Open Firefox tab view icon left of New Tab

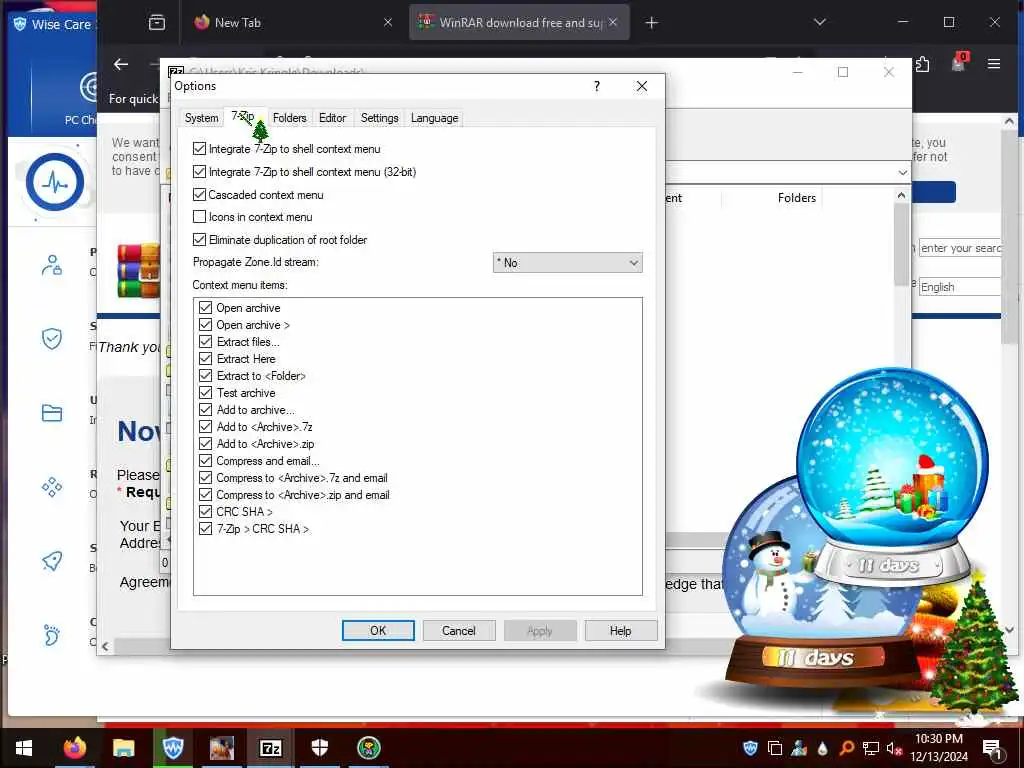coord(157,23)
